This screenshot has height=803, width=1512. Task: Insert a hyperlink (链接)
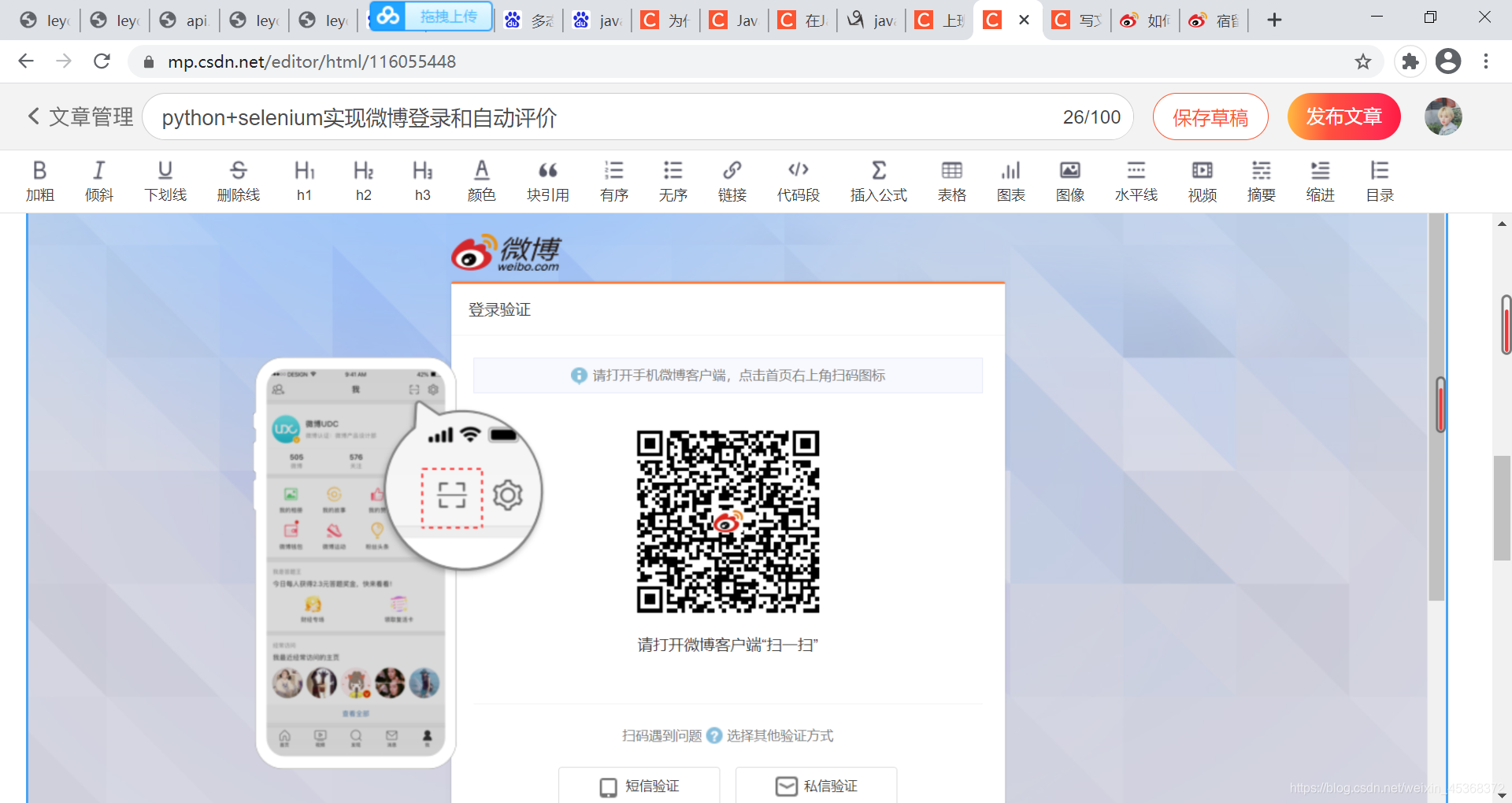(x=732, y=181)
